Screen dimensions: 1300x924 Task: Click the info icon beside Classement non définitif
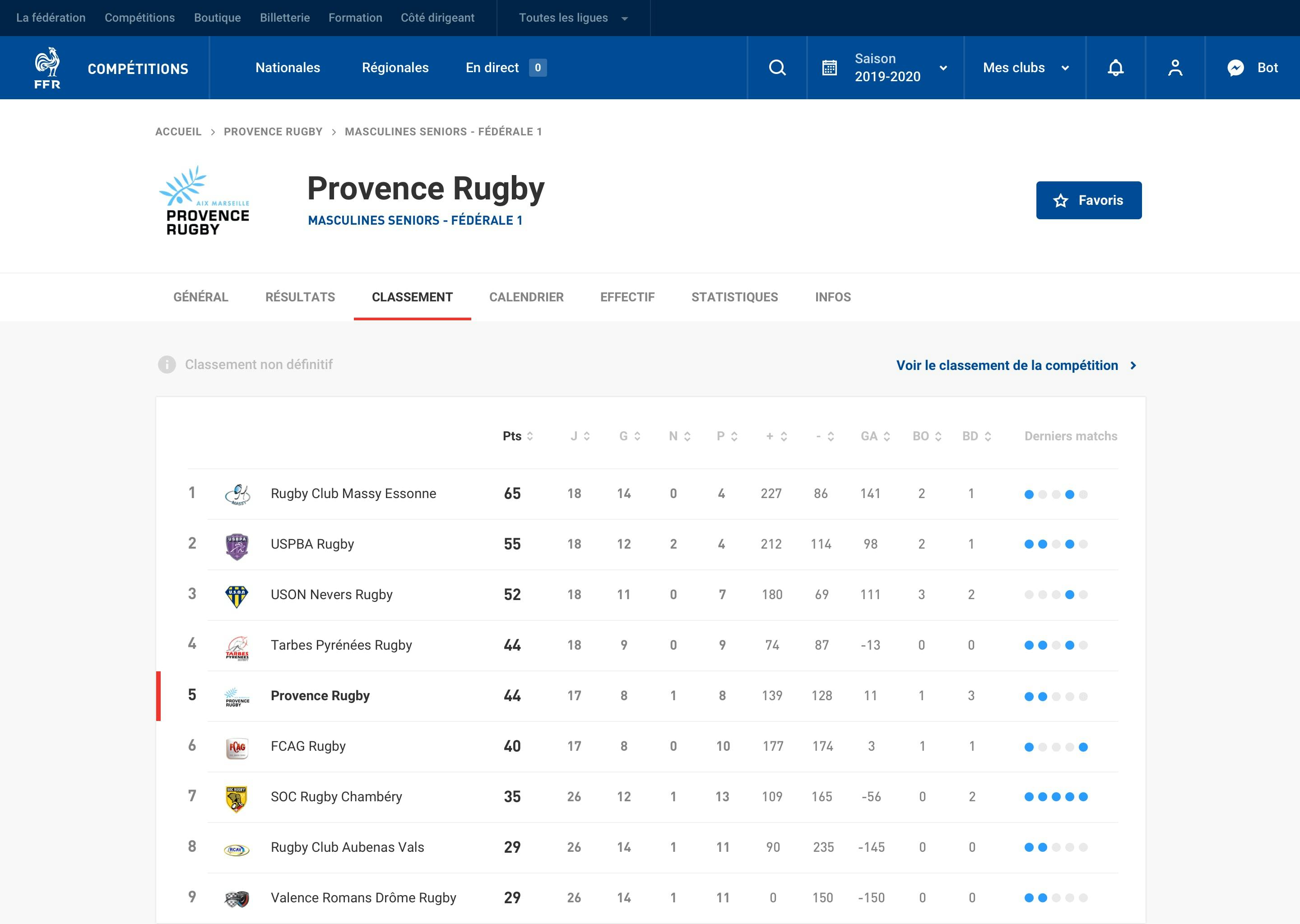tap(167, 364)
